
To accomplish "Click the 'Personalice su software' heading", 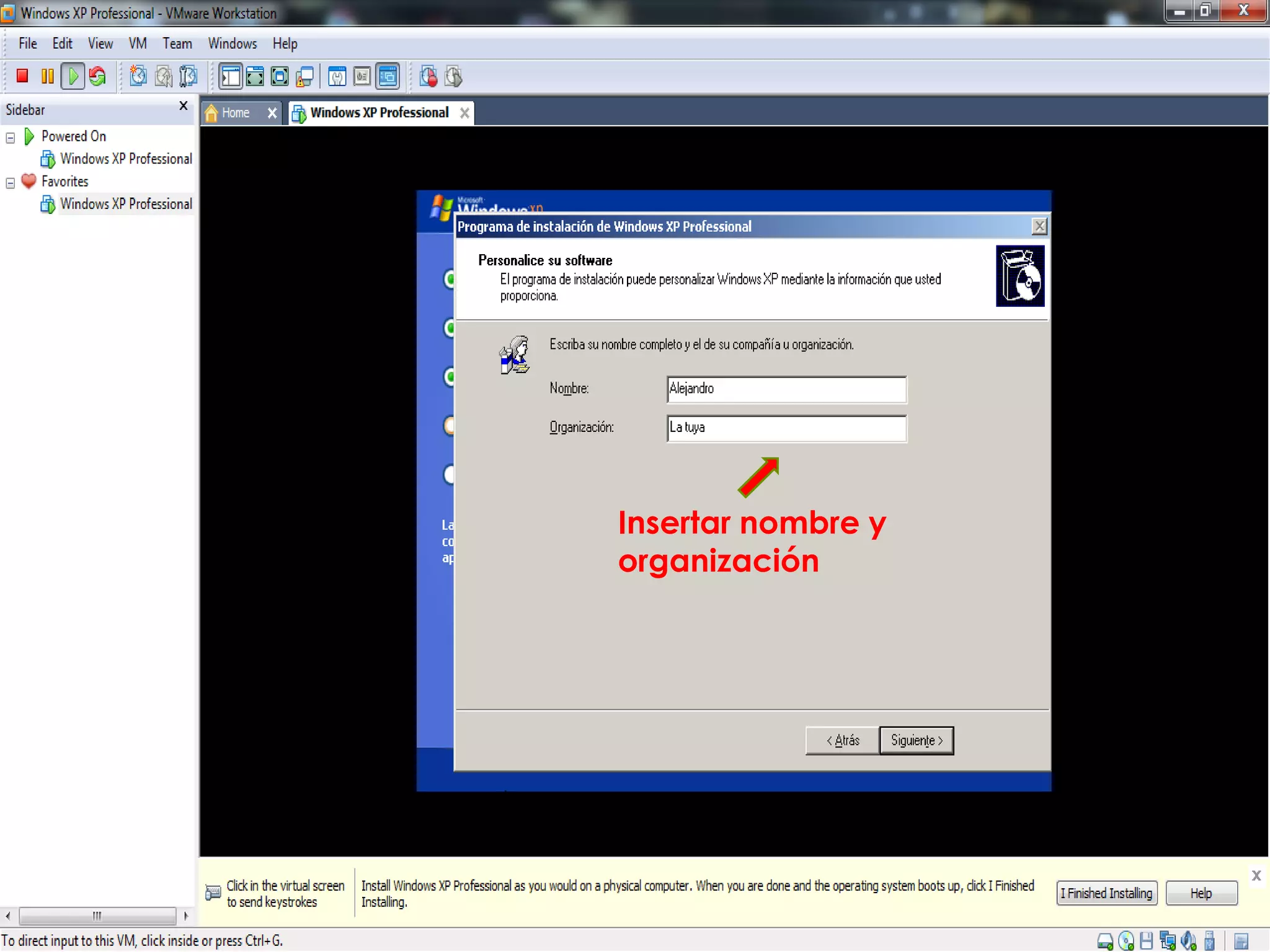I will tap(545, 260).
